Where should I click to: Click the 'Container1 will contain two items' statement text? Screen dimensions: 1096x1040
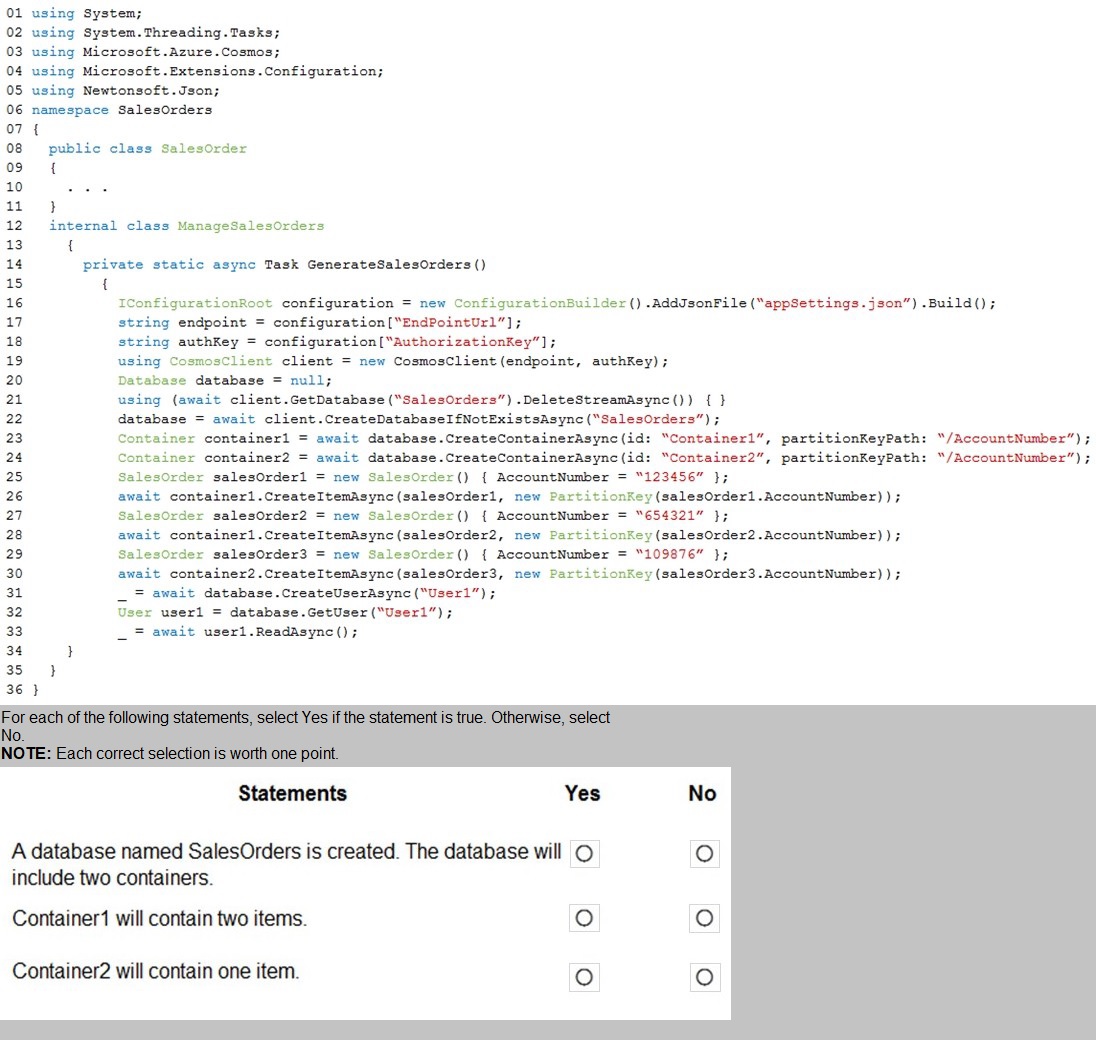[x=159, y=918]
